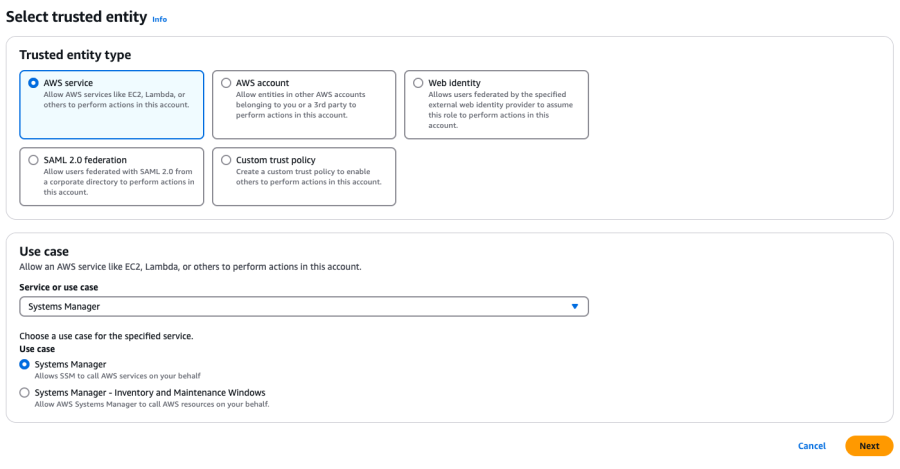Pick SAML 2.0 federation entity type
This screenshot has width=900, height=469.
pos(34,160)
